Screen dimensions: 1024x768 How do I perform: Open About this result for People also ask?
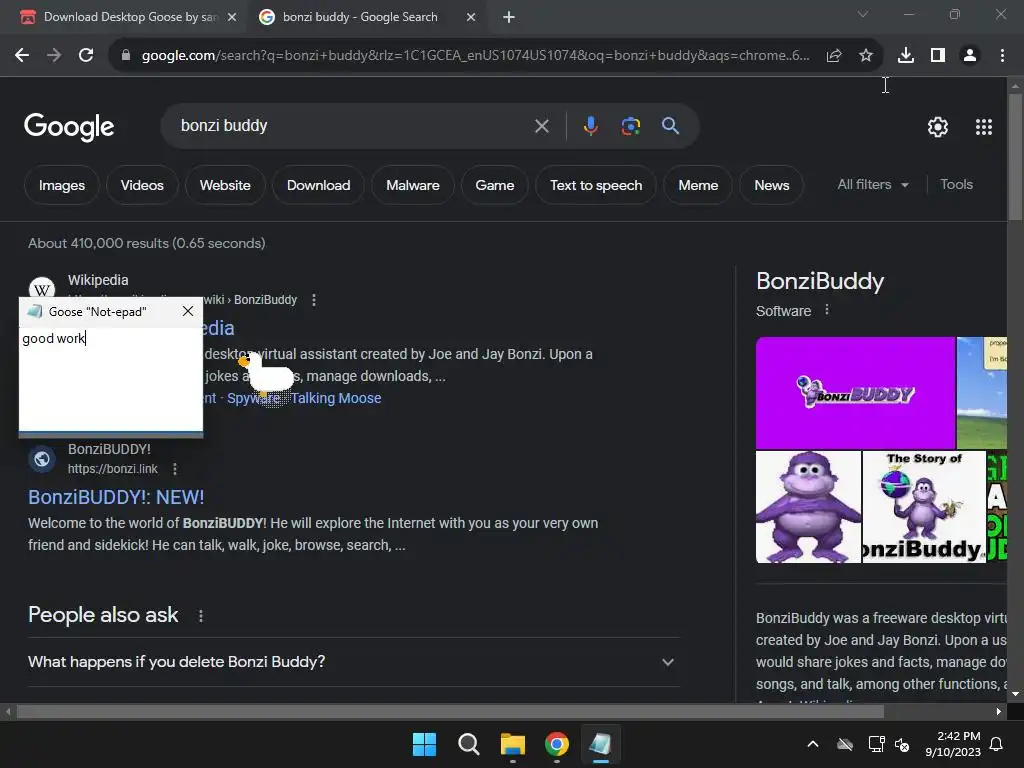[200, 616]
